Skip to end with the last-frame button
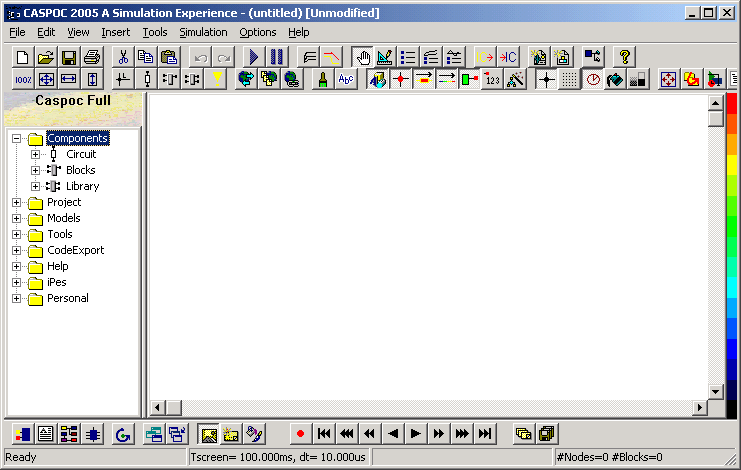Screen dimensions: 741x470 pyautogui.click(x=485, y=434)
